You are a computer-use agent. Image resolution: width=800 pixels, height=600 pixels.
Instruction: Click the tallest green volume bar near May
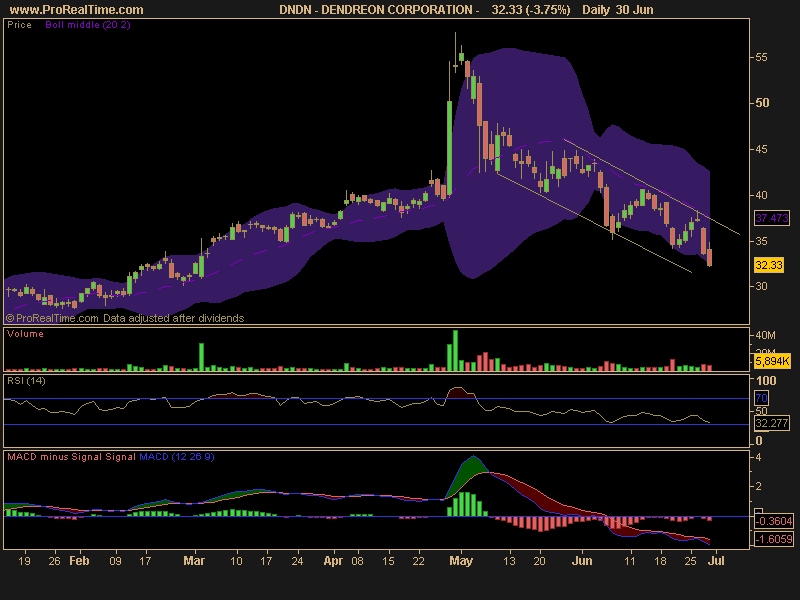click(456, 351)
